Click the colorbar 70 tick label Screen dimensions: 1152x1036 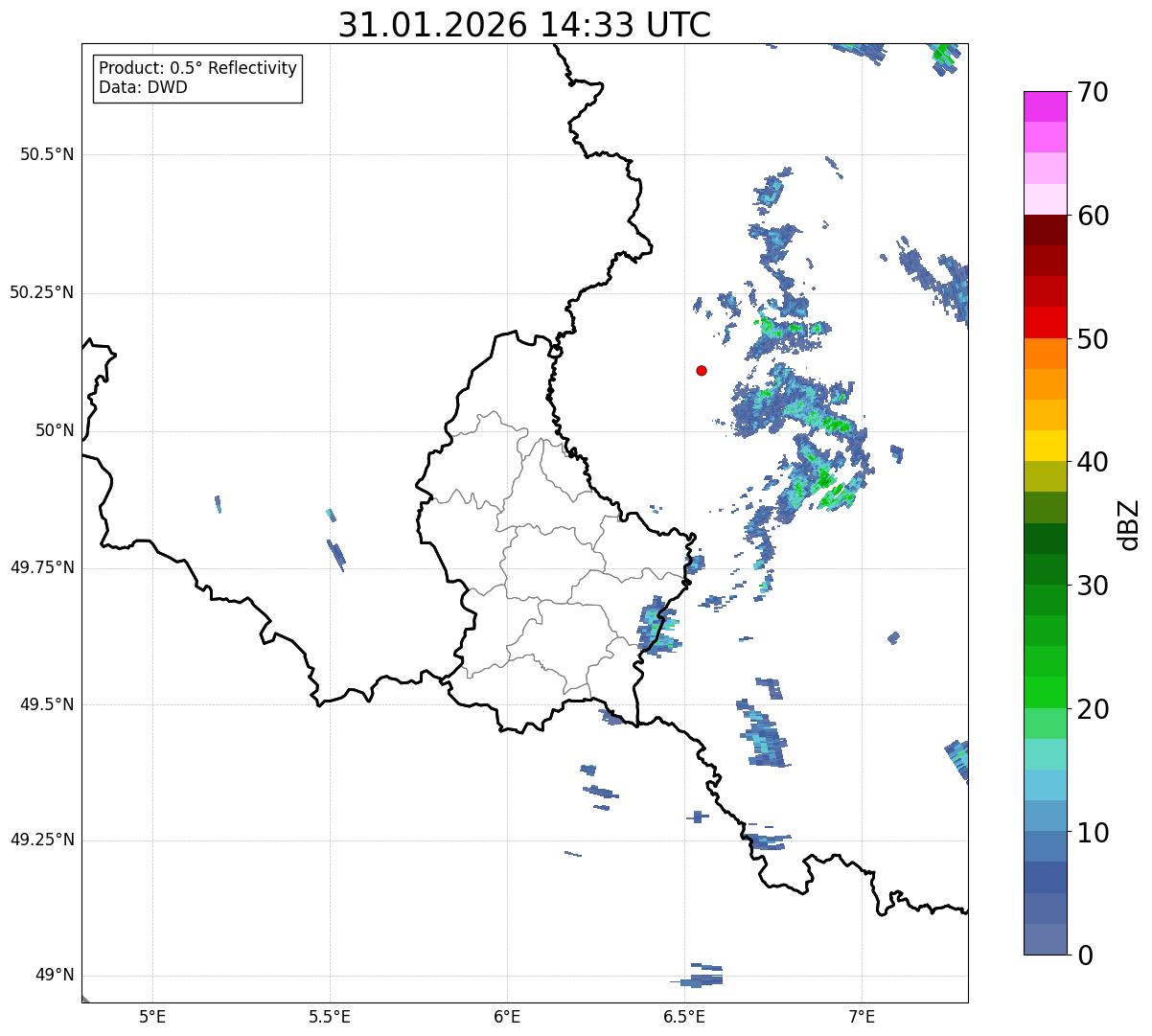pyautogui.click(x=1093, y=92)
